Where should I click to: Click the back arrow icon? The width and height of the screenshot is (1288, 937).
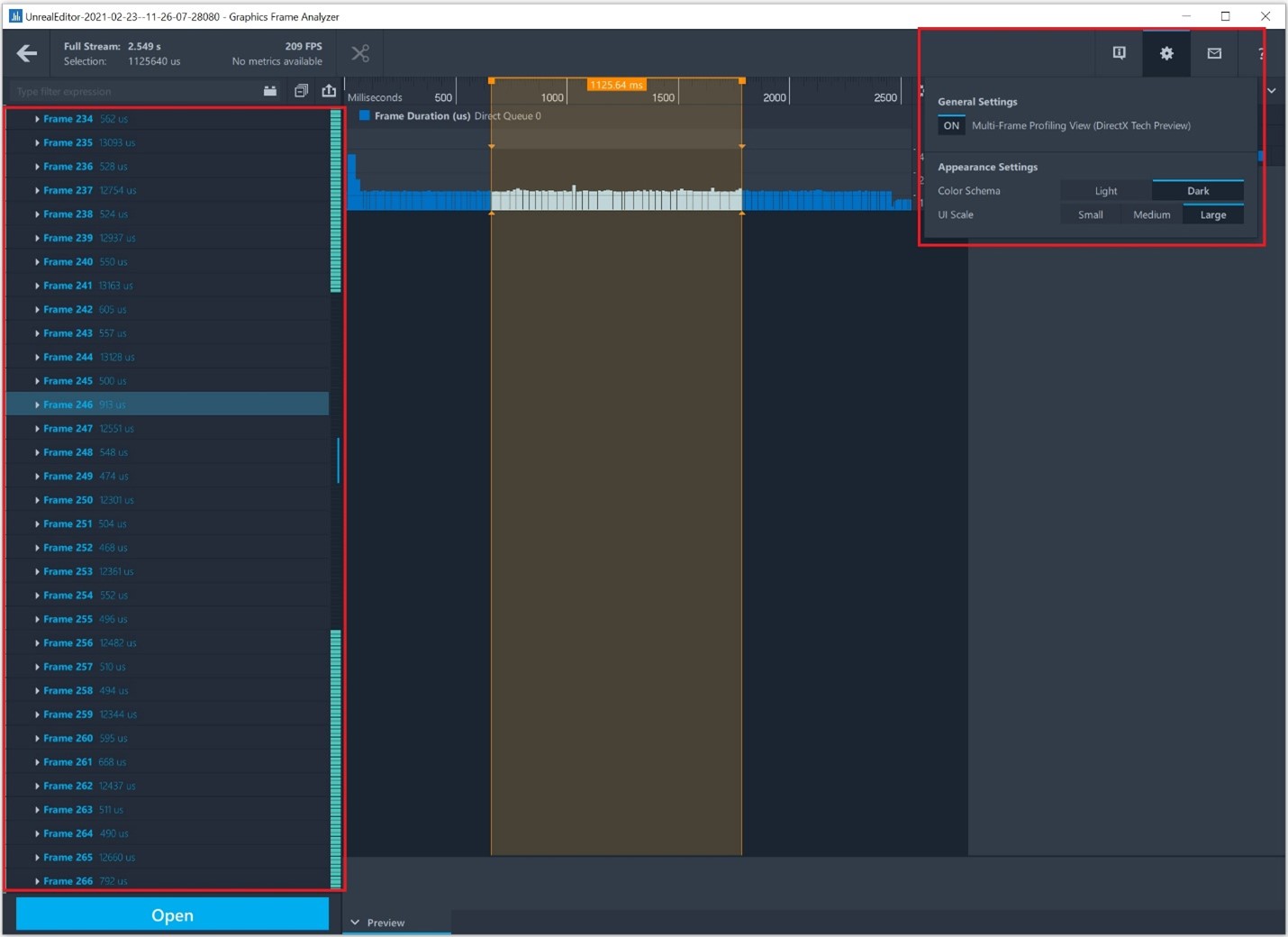tap(27, 54)
